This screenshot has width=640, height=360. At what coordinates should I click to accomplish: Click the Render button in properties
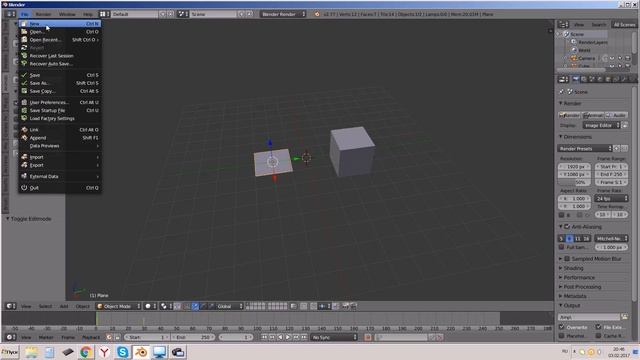(569, 116)
